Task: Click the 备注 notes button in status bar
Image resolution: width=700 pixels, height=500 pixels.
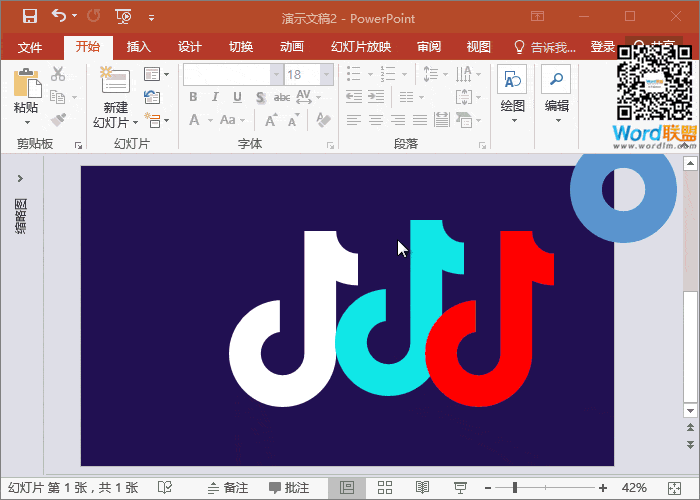Action: 228,488
